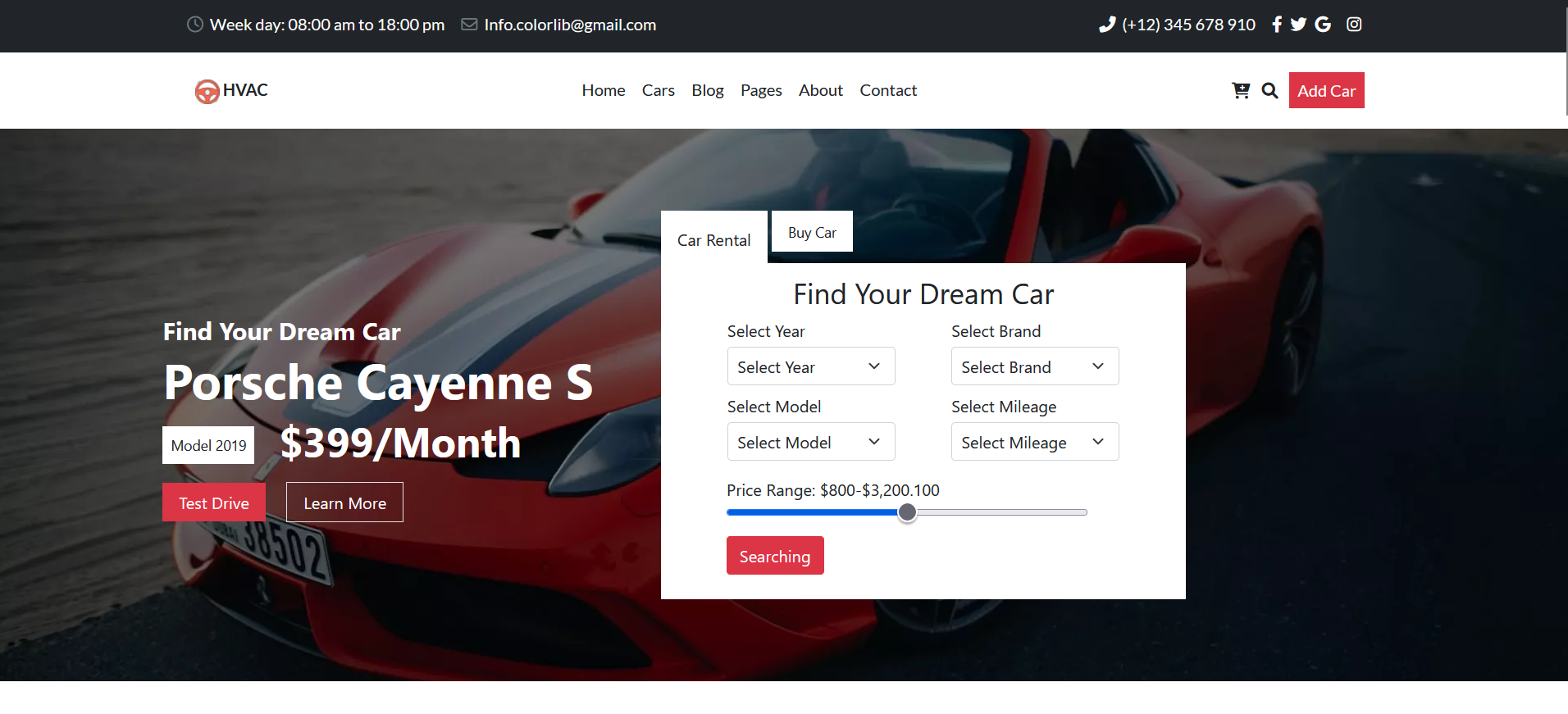1568x714 pixels.
Task: Click the Price Range: $800-$3,200.100 label
Action: (833, 490)
